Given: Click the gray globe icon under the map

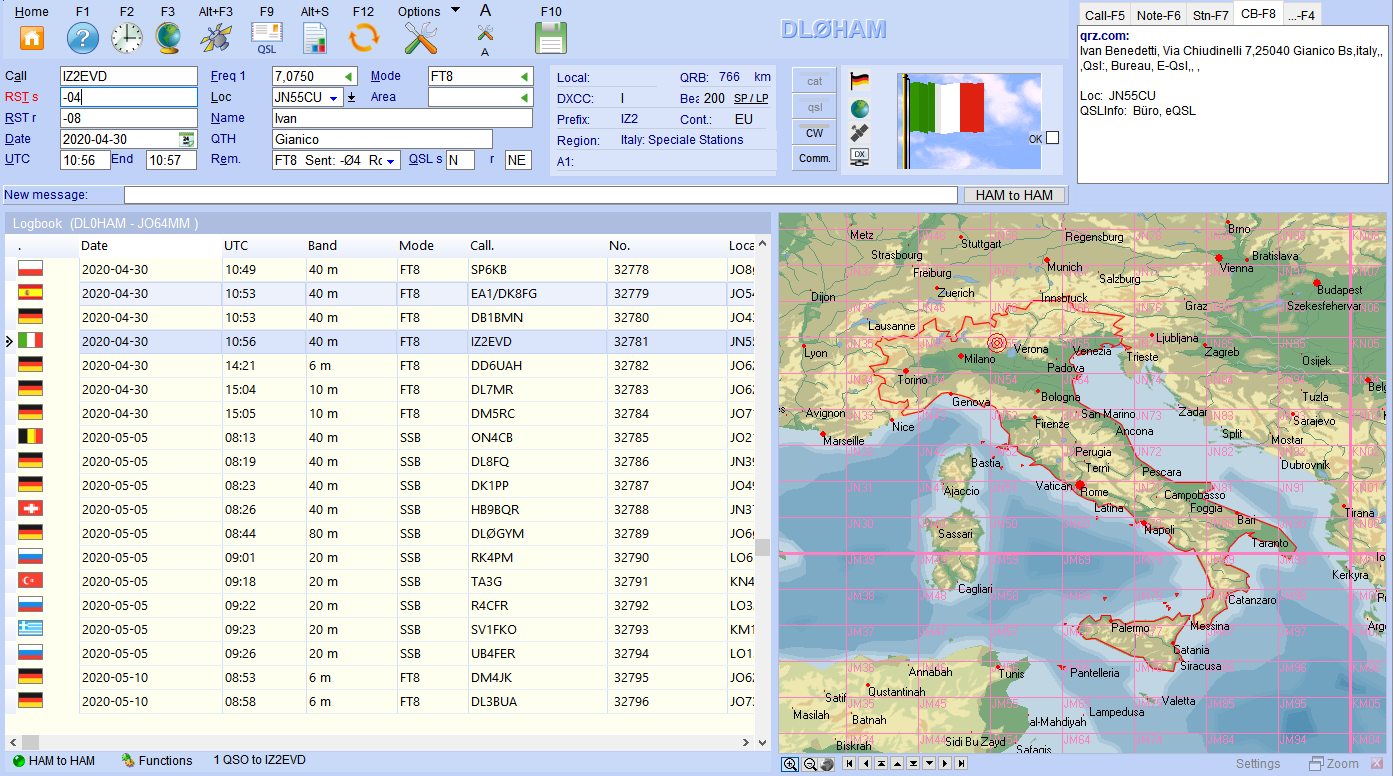Looking at the screenshot, I should [826, 763].
